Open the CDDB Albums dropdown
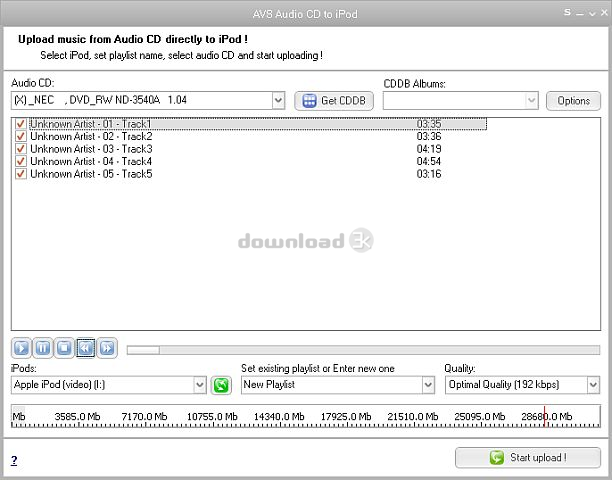 [531, 100]
